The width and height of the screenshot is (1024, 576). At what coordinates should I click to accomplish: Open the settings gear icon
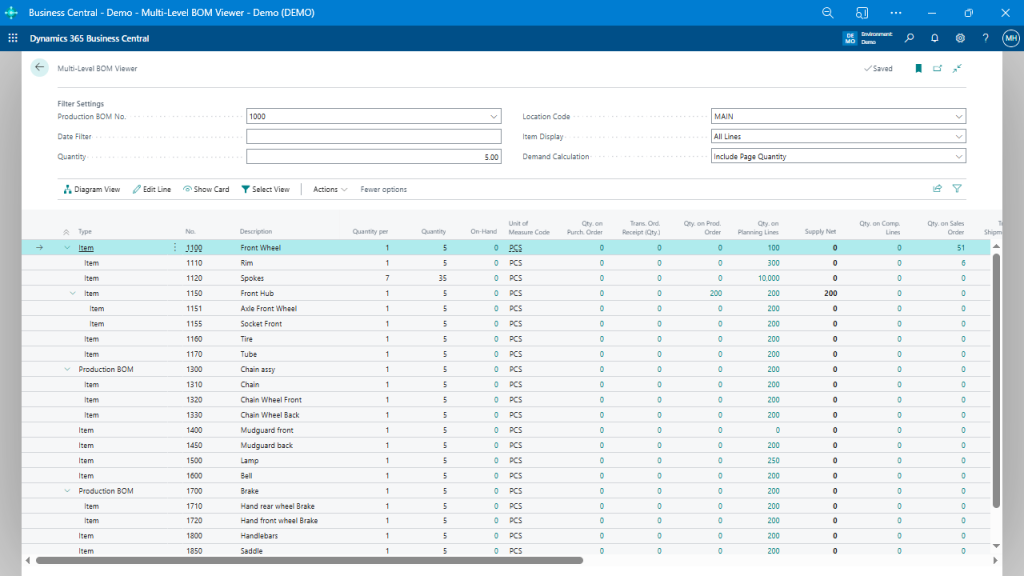960,38
